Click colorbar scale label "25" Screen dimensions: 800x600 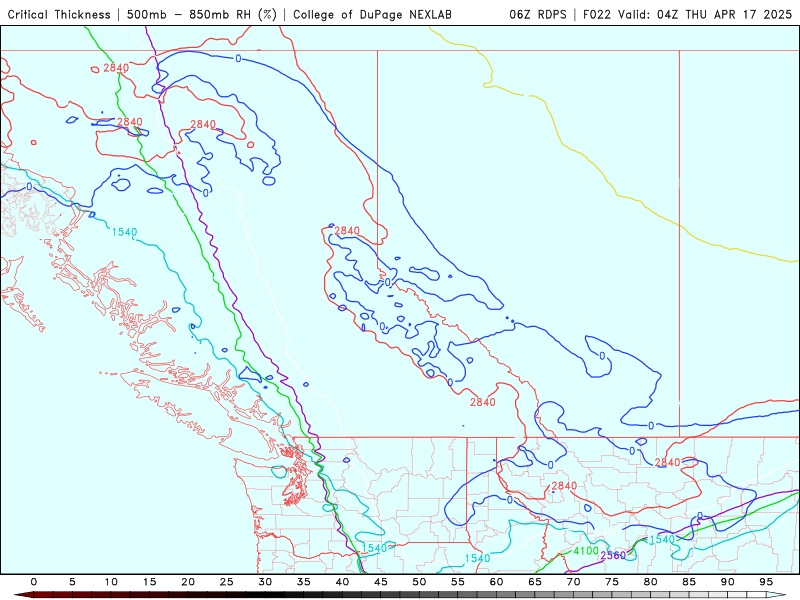point(227,582)
